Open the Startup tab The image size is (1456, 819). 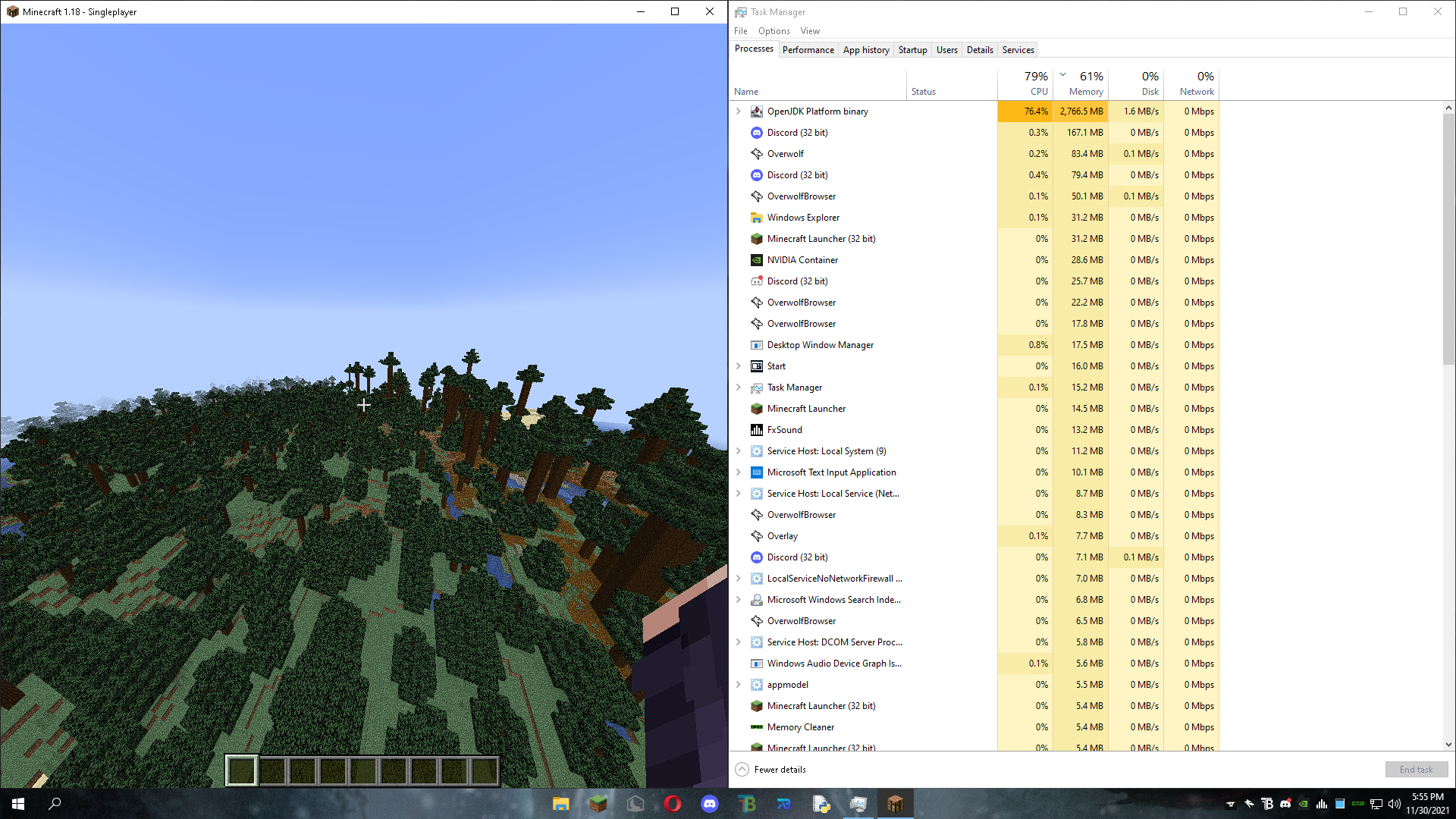912,50
